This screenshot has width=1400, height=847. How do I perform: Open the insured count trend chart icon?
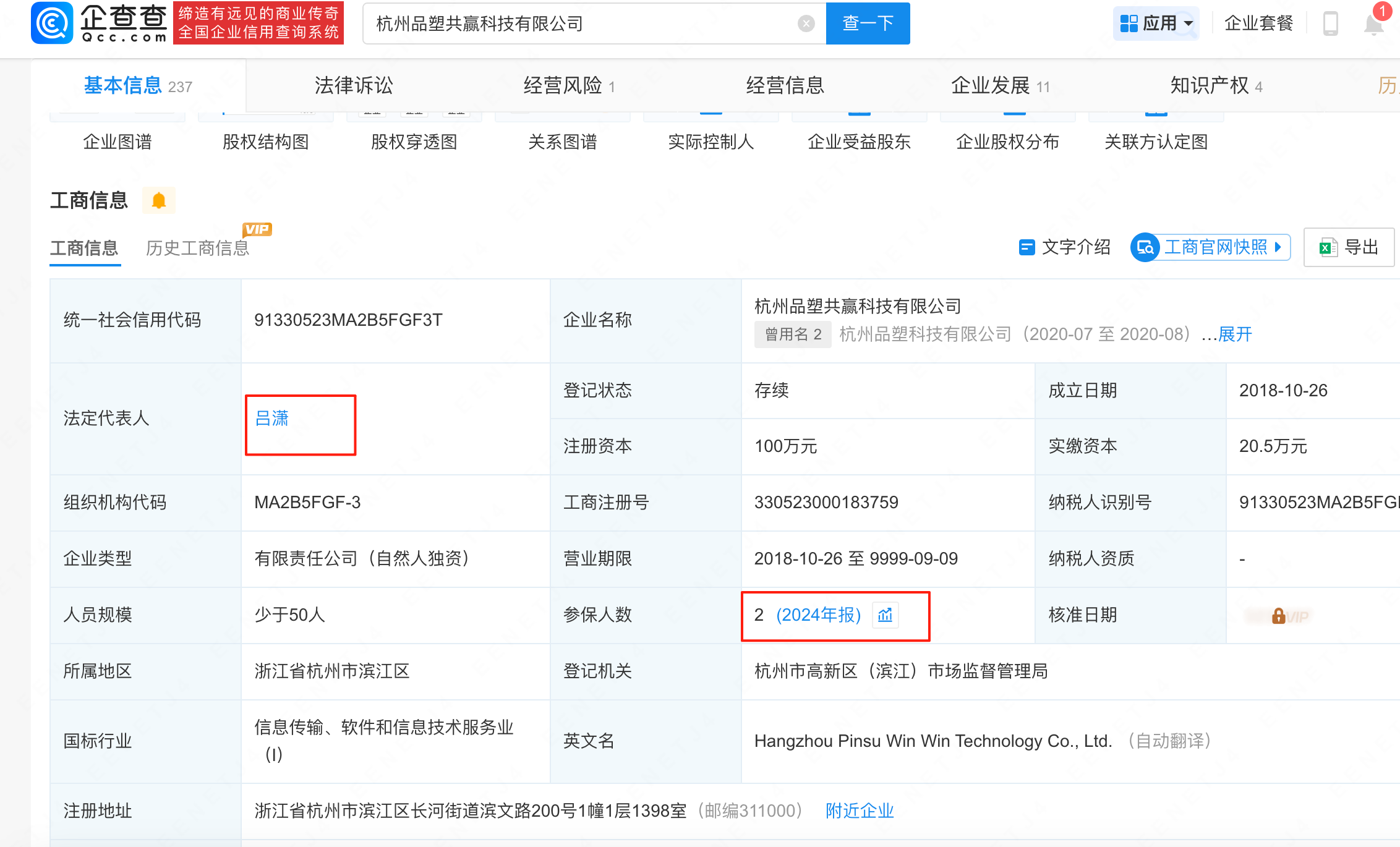885,615
